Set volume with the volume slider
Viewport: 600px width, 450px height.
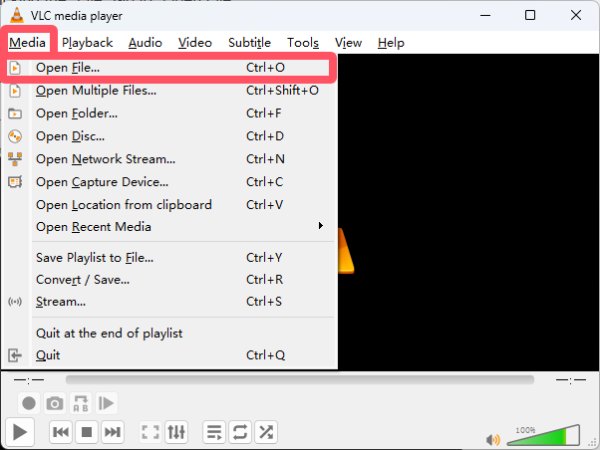click(543, 435)
